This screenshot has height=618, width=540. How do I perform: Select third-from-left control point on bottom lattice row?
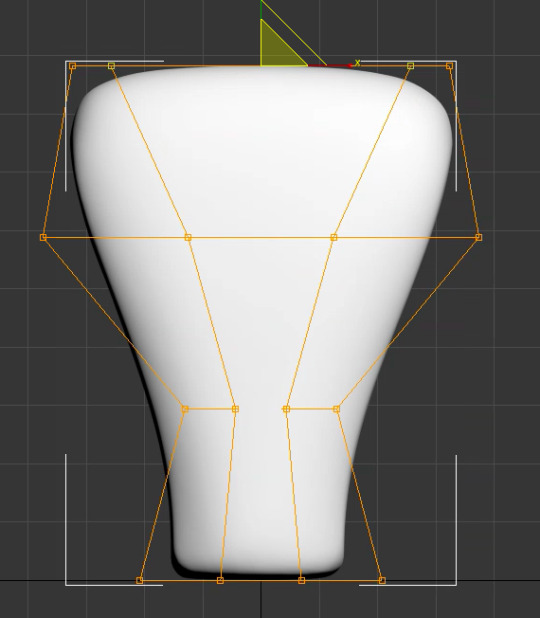(x=302, y=580)
